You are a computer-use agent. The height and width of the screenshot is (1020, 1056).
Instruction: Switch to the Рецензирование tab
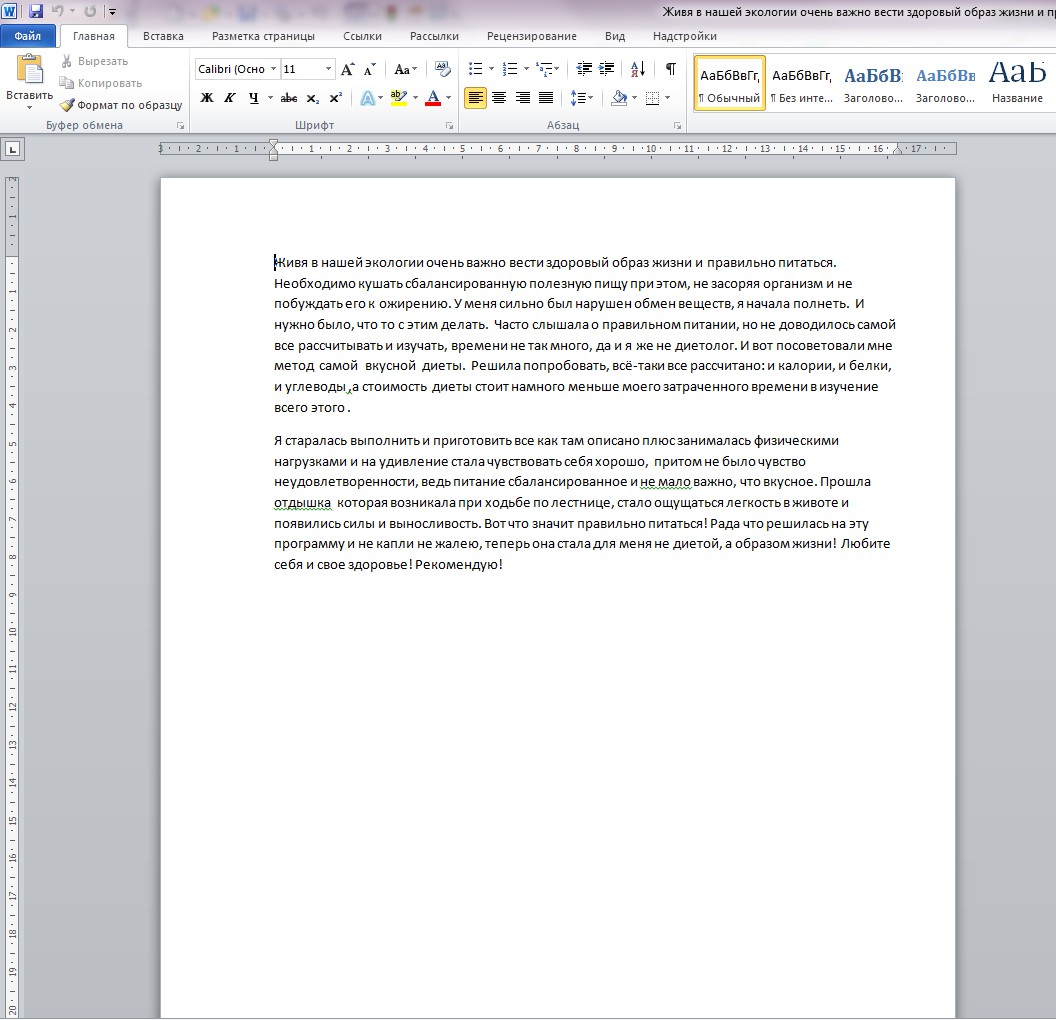[532, 36]
